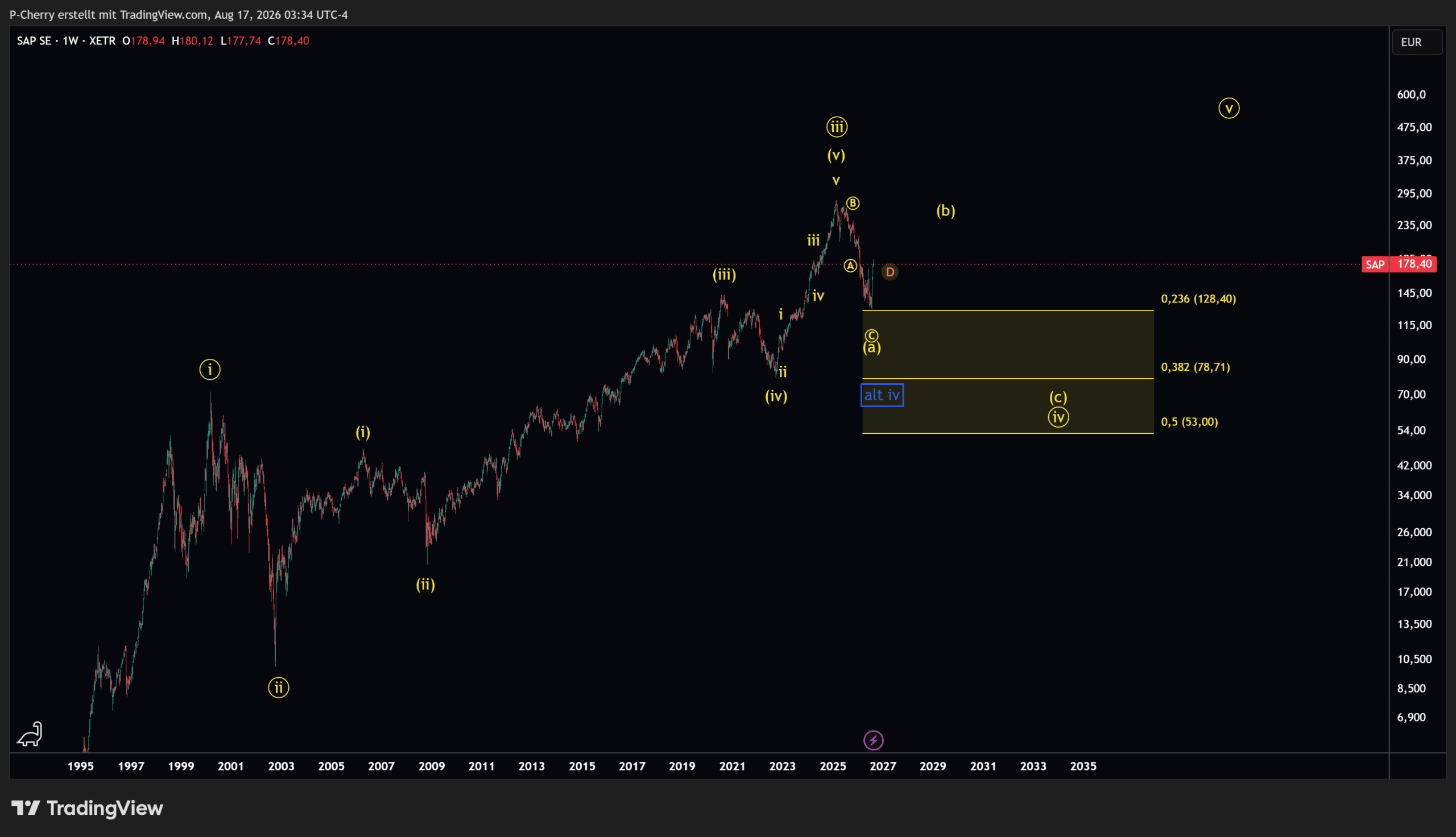
Task: Select the blue 'alt iv' text box
Action: click(882, 395)
